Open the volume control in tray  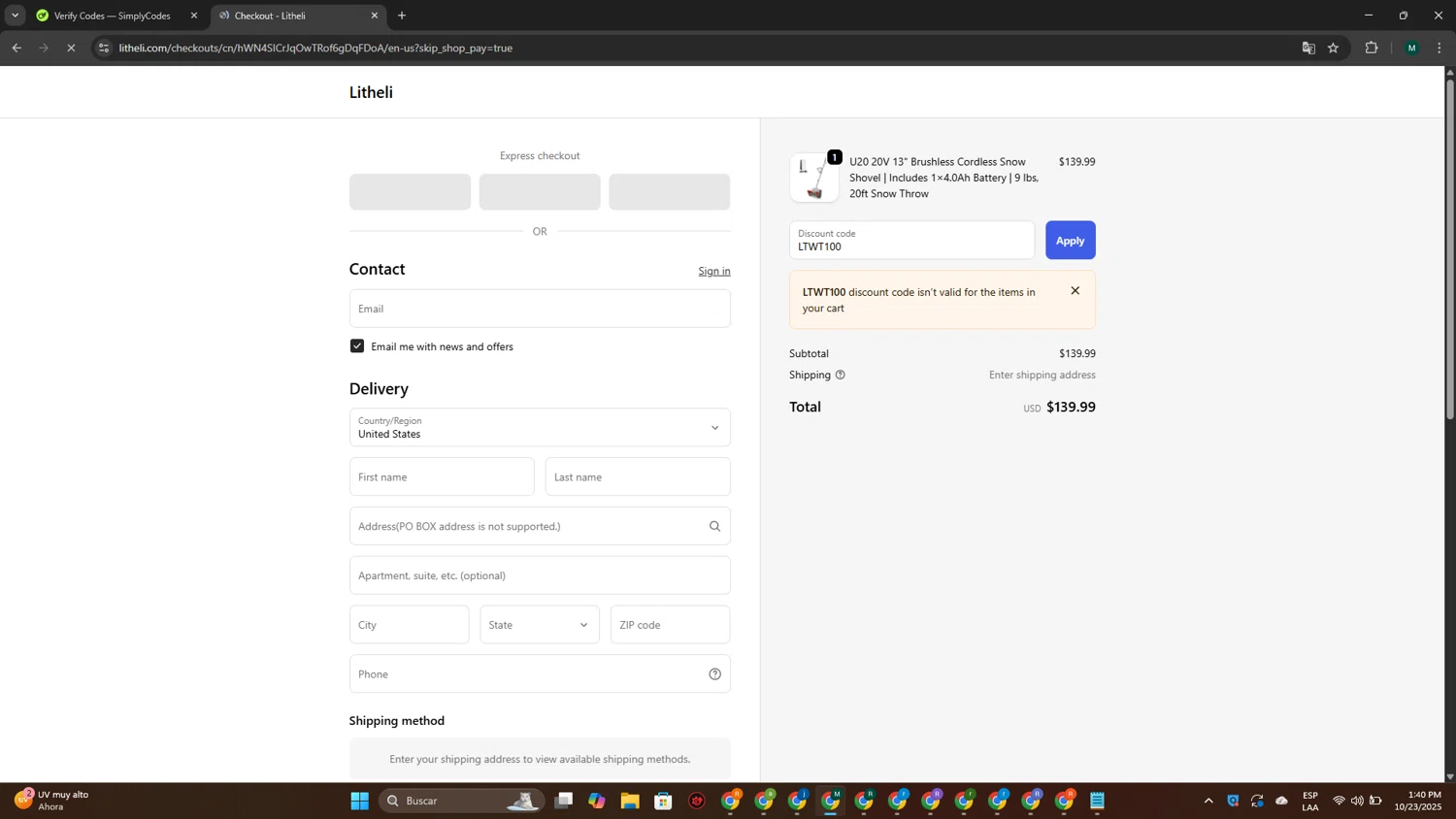point(1357,801)
